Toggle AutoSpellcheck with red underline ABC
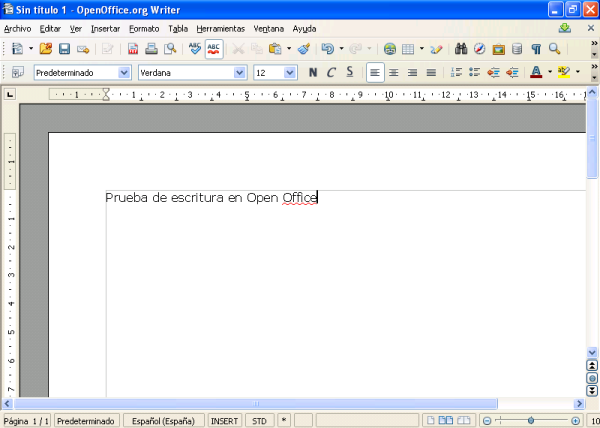 click(x=214, y=48)
